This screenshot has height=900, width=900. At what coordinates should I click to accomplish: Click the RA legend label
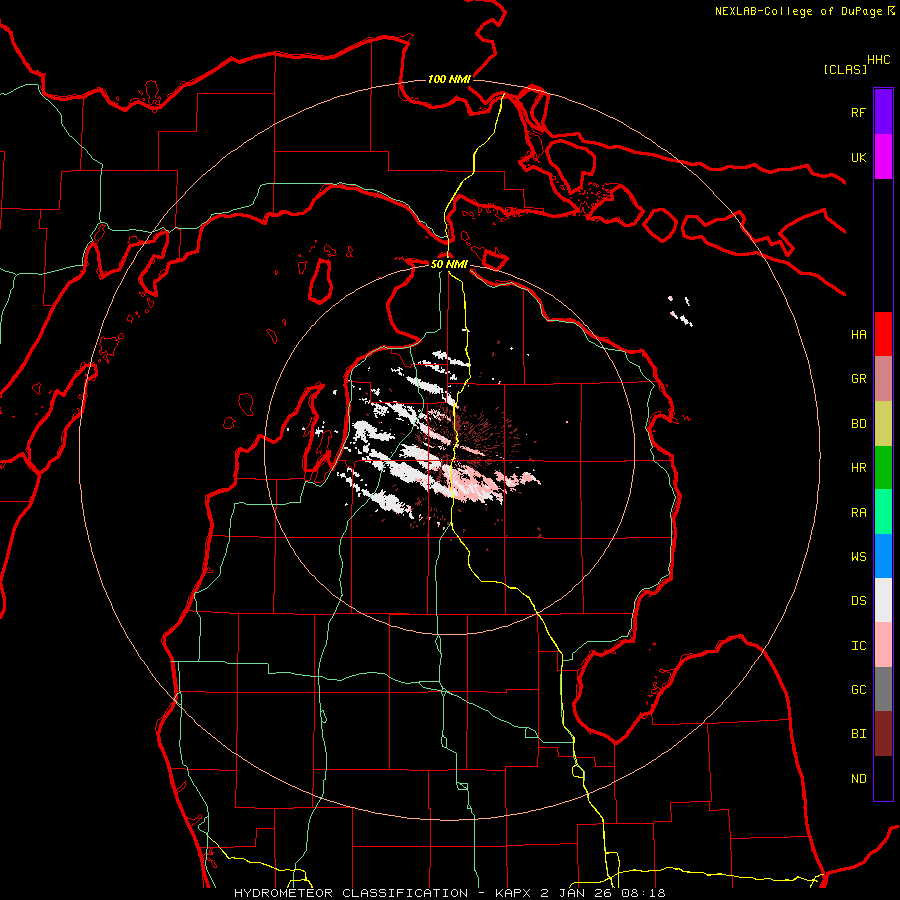point(858,513)
